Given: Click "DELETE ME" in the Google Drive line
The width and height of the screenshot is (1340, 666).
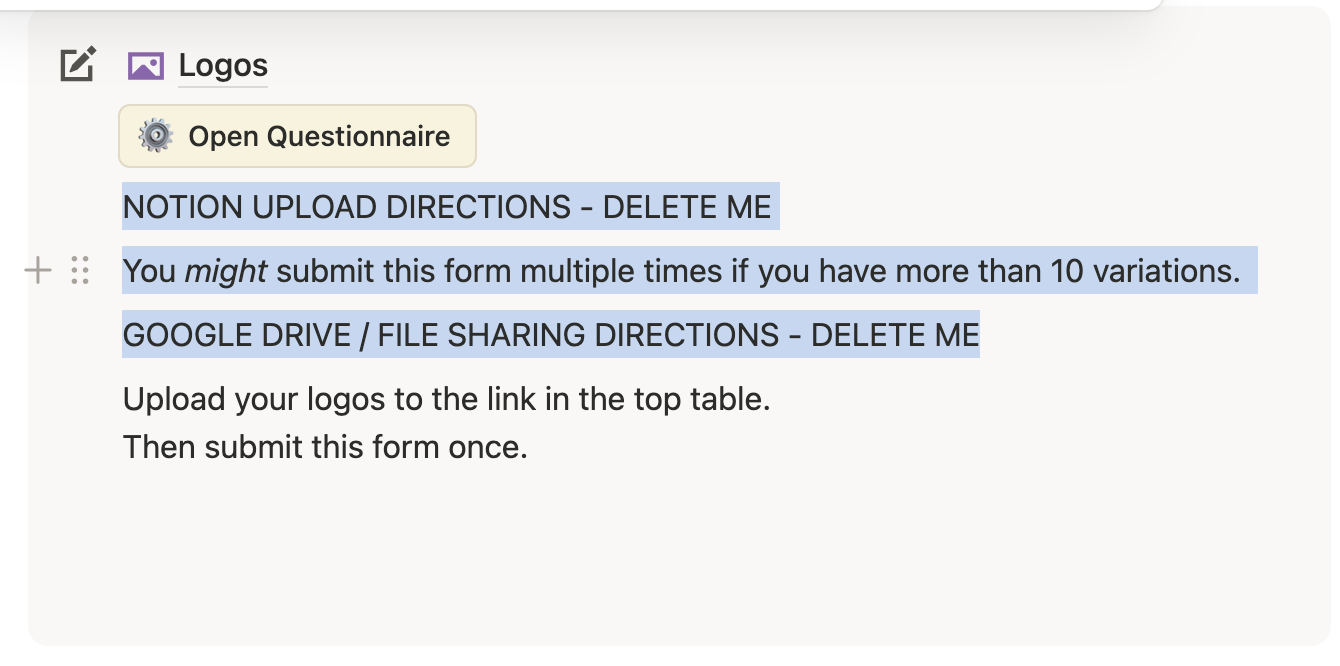Looking at the screenshot, I should coord(895,335).
